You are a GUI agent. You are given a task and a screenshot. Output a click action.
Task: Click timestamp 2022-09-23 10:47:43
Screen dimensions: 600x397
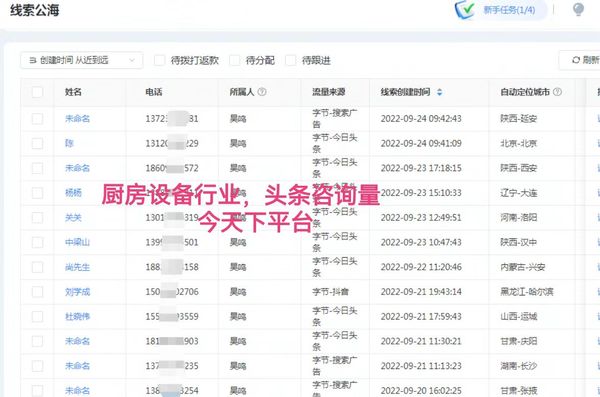[x=421, y=242]
